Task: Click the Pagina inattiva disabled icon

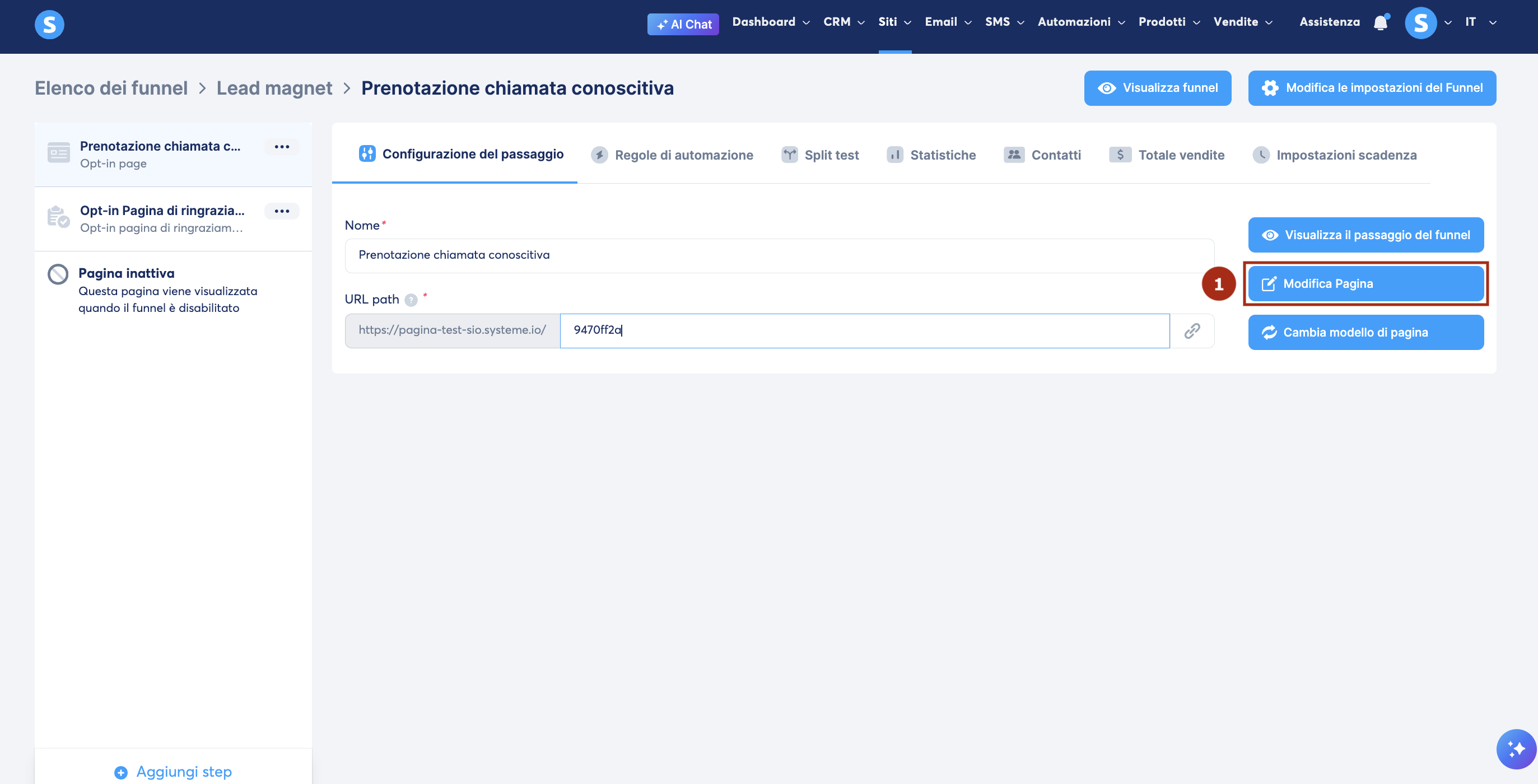Action: point(58,274)
